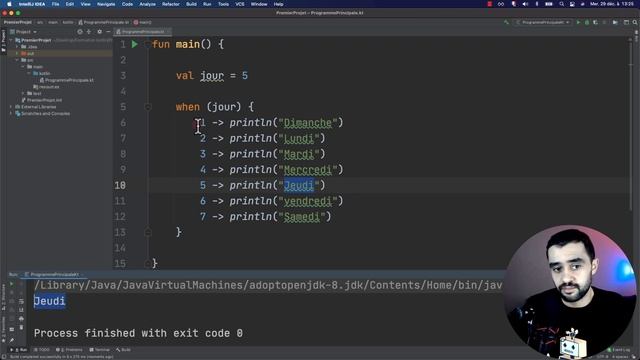The width and height of the screenshot is (640, 360).
Task: Toggle the Structure side tool window button
Action: [x=3, y=297]
